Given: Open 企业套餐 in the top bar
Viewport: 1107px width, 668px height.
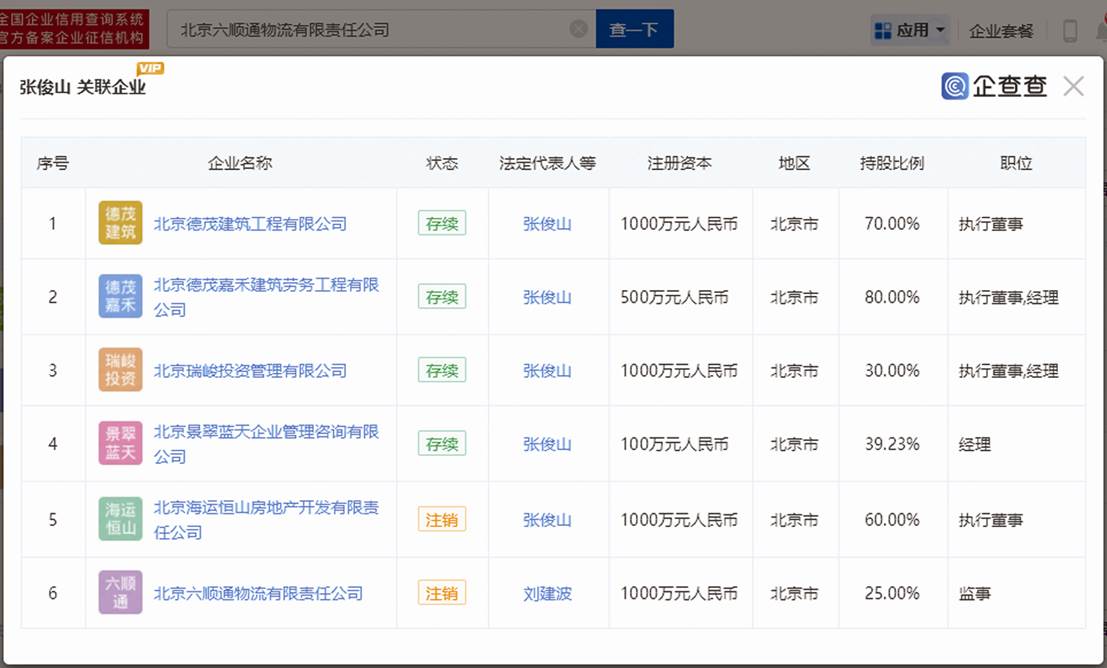Looking at the screenshot, I should click(1001, 30).
